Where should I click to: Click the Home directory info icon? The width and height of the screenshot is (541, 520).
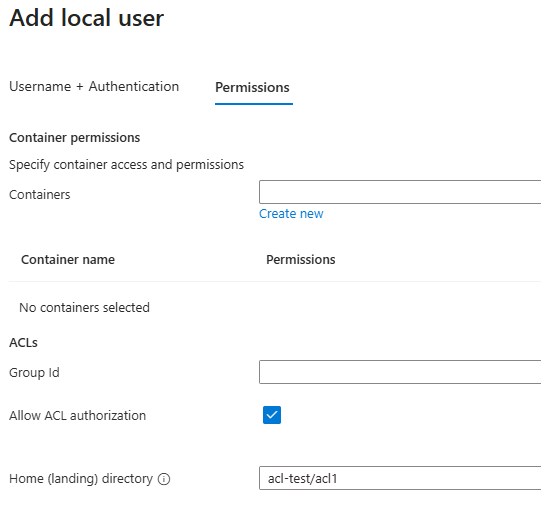coord(164,479)
